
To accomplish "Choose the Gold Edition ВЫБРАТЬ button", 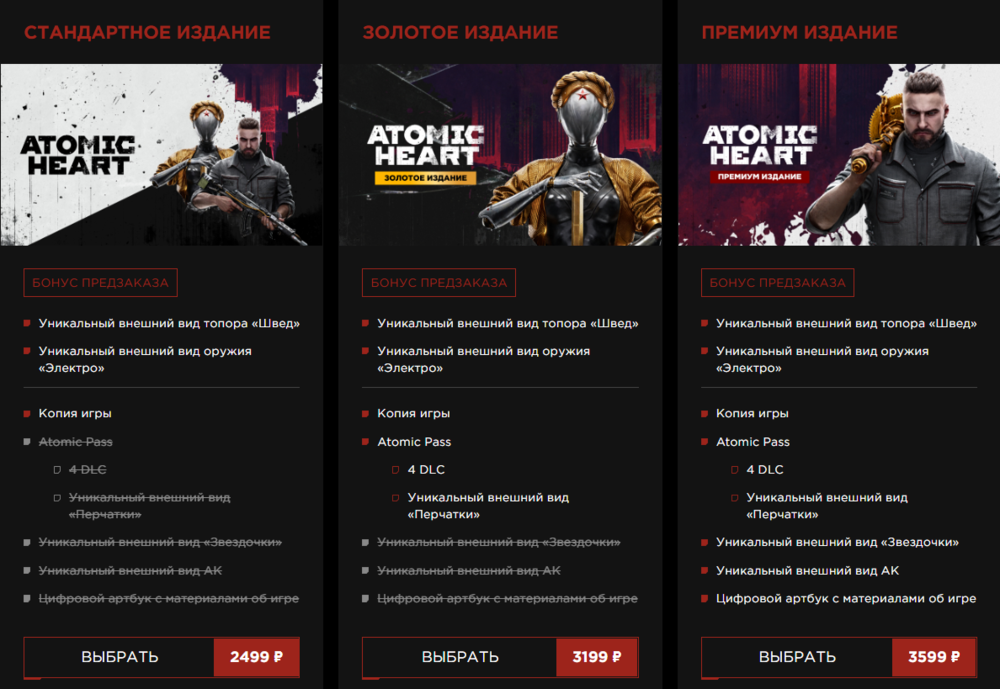I will [x=460, y=656].
